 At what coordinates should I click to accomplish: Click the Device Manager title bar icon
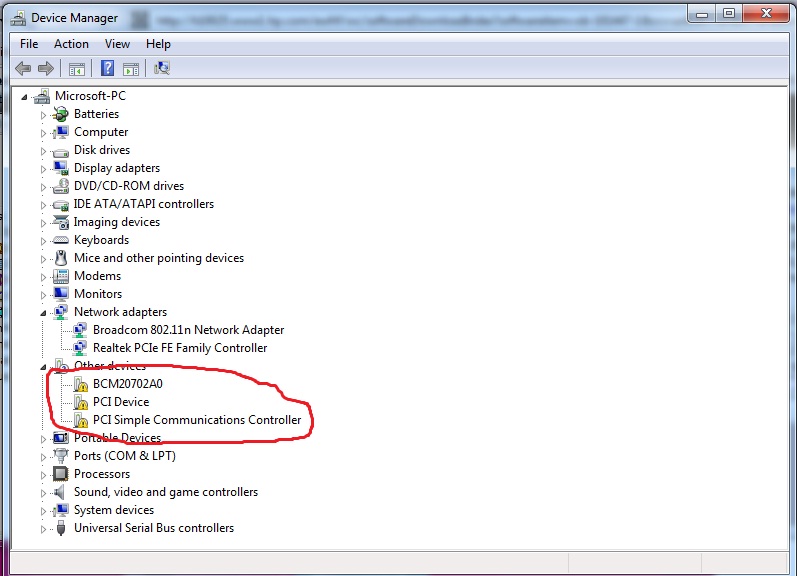[18, 18]
